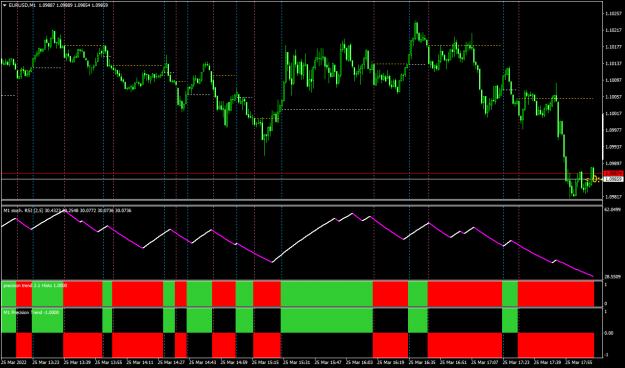
Task: Click the 25 Mar 17:07 time label
Action: [485, 363]
